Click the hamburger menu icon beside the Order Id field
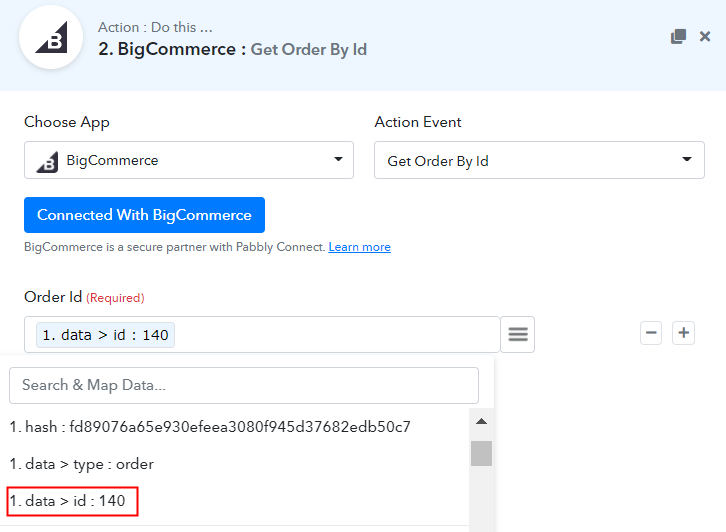Image resolution: width=726 pixels, height=532 pixels. (518, 334)
